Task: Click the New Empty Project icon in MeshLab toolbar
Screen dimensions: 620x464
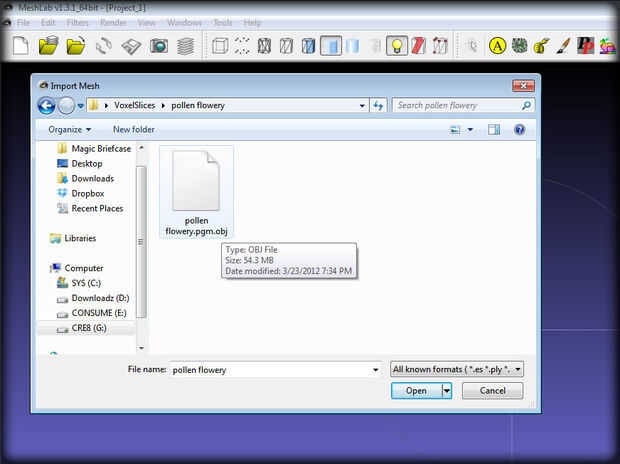Action: click(x=21, y=45)
